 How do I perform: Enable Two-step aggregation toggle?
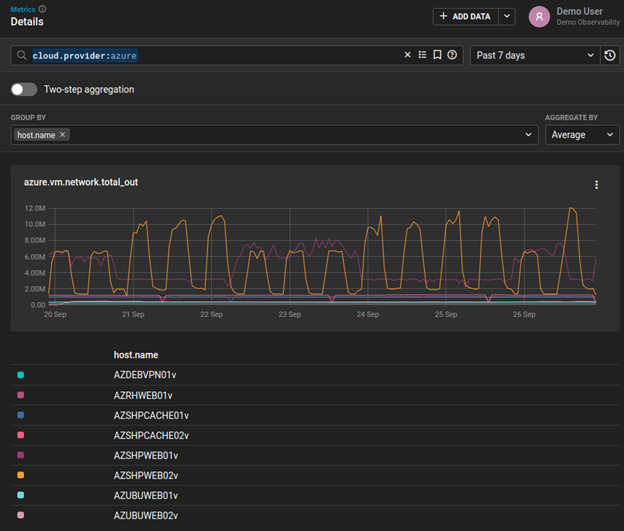tap(24, 89)
